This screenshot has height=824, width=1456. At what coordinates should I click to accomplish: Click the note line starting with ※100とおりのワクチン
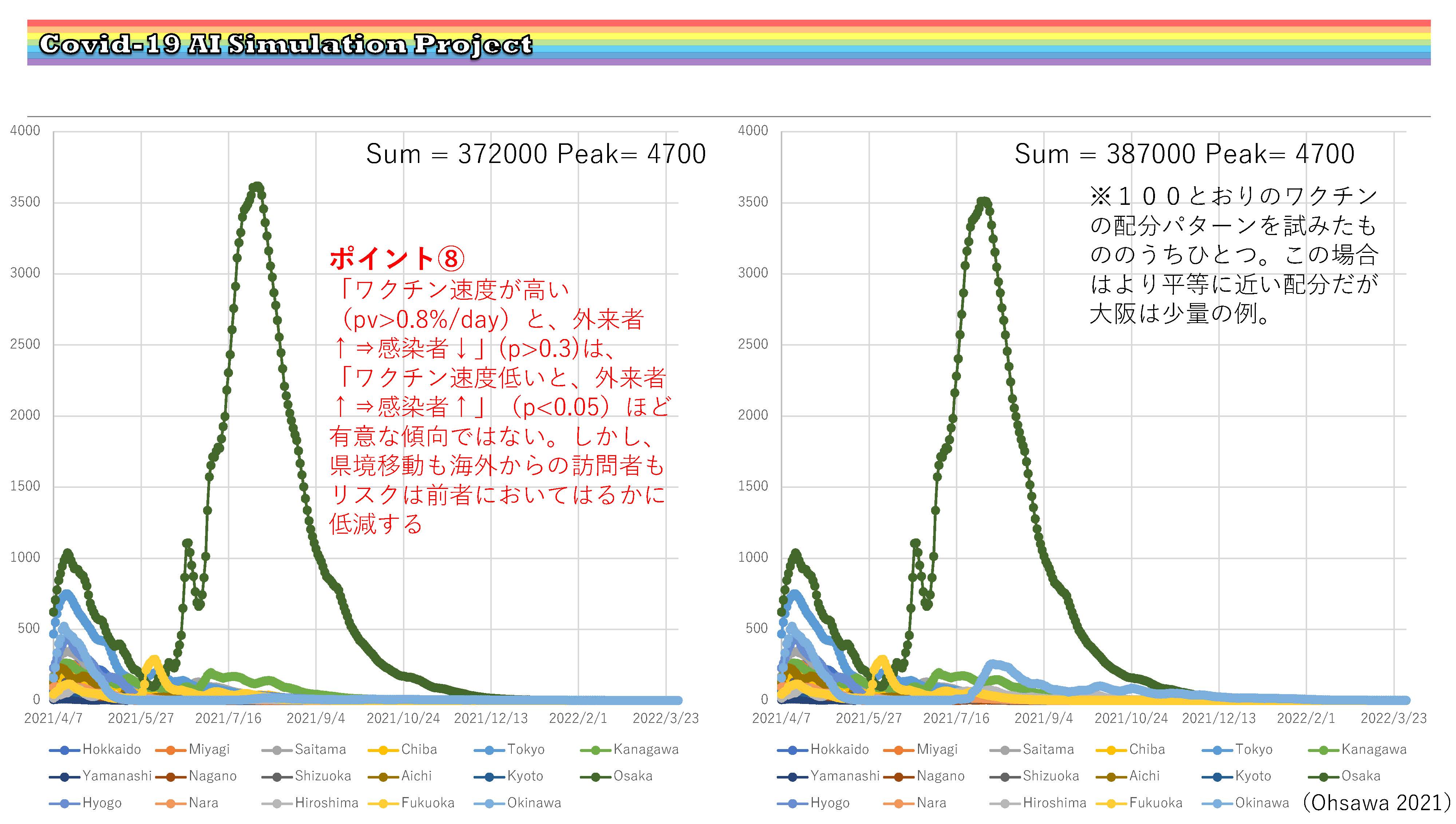click(1234, 196)
